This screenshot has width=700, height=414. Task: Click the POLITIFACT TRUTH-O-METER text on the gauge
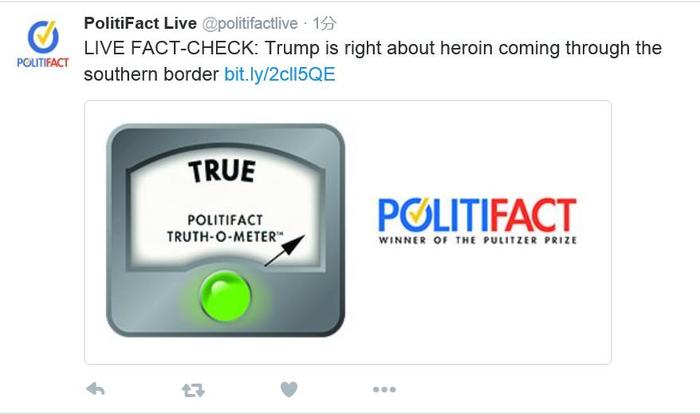tap(225, 228)
